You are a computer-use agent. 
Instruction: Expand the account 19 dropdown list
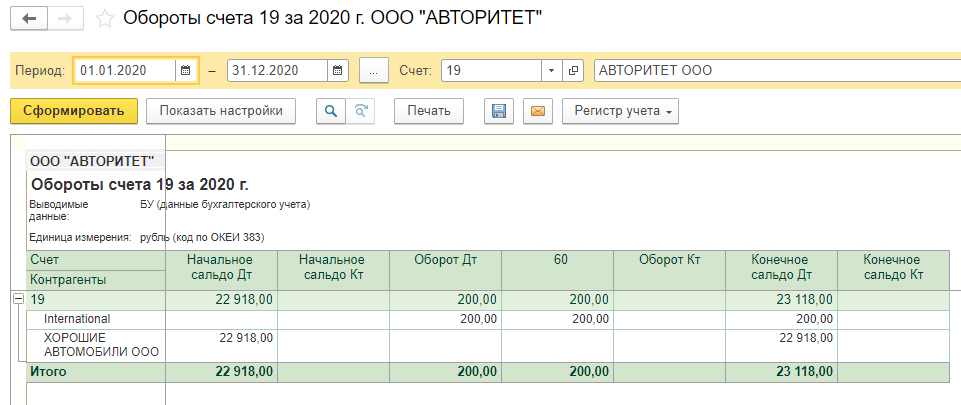click(x=551, y=71)
